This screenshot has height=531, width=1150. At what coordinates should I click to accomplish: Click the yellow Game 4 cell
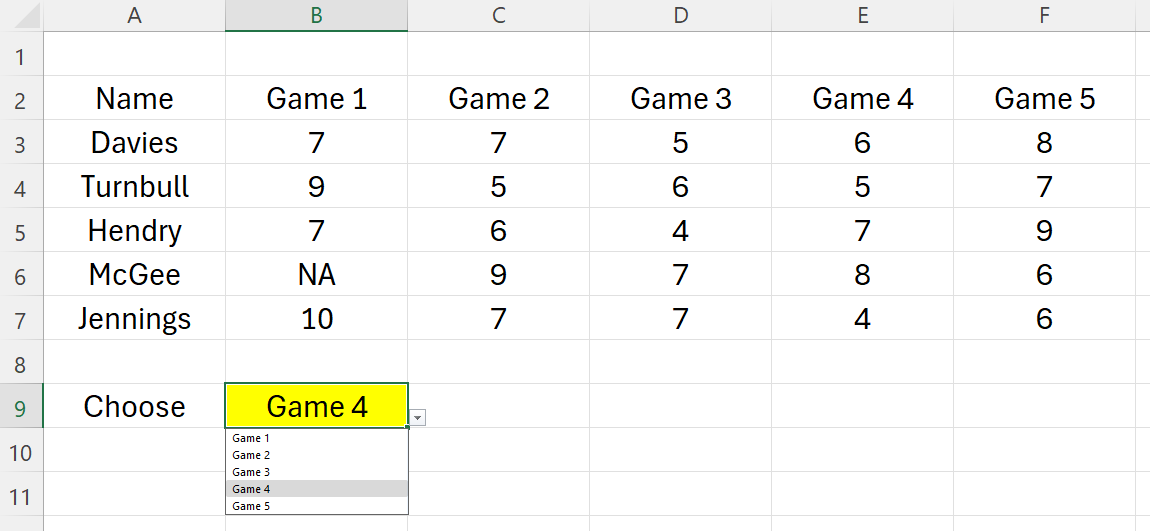coord(316,406)
